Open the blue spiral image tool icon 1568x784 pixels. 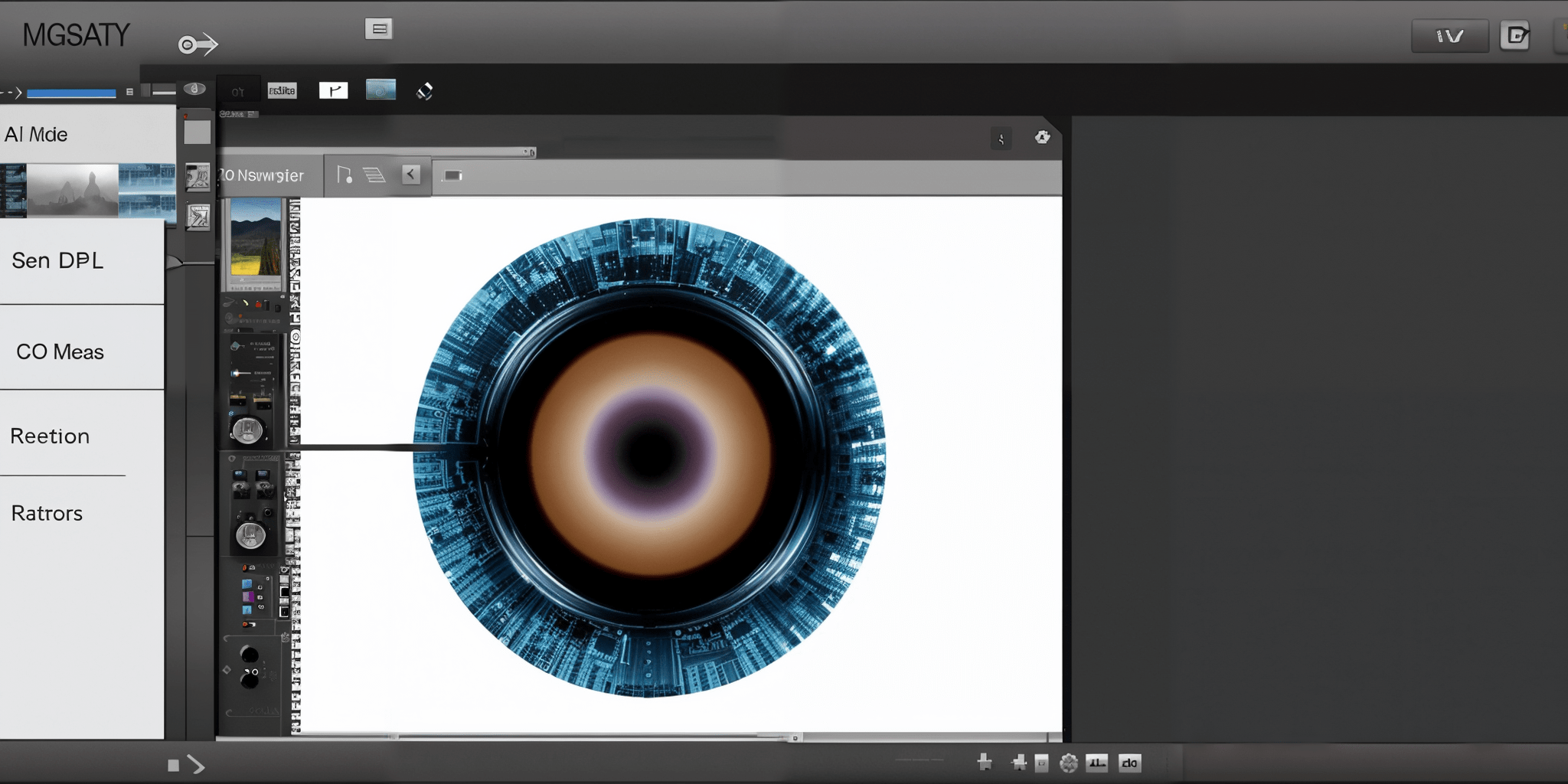[381, 90]
